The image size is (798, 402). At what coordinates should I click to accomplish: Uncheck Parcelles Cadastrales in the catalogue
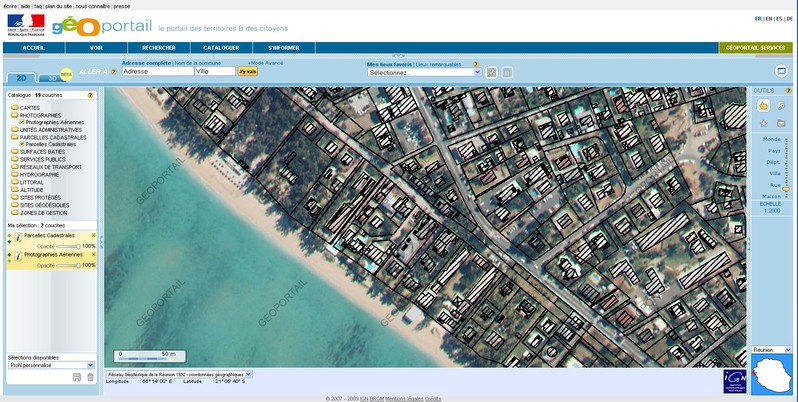pyautogui.click(x=22, y=143)
